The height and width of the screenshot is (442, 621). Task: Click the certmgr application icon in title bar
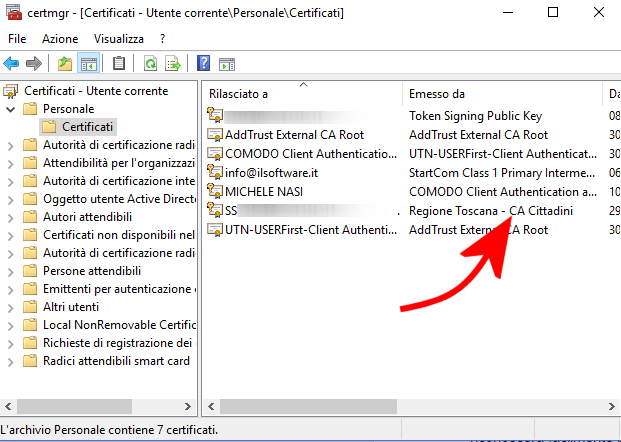pyautogui.click(x=14, y=13)
